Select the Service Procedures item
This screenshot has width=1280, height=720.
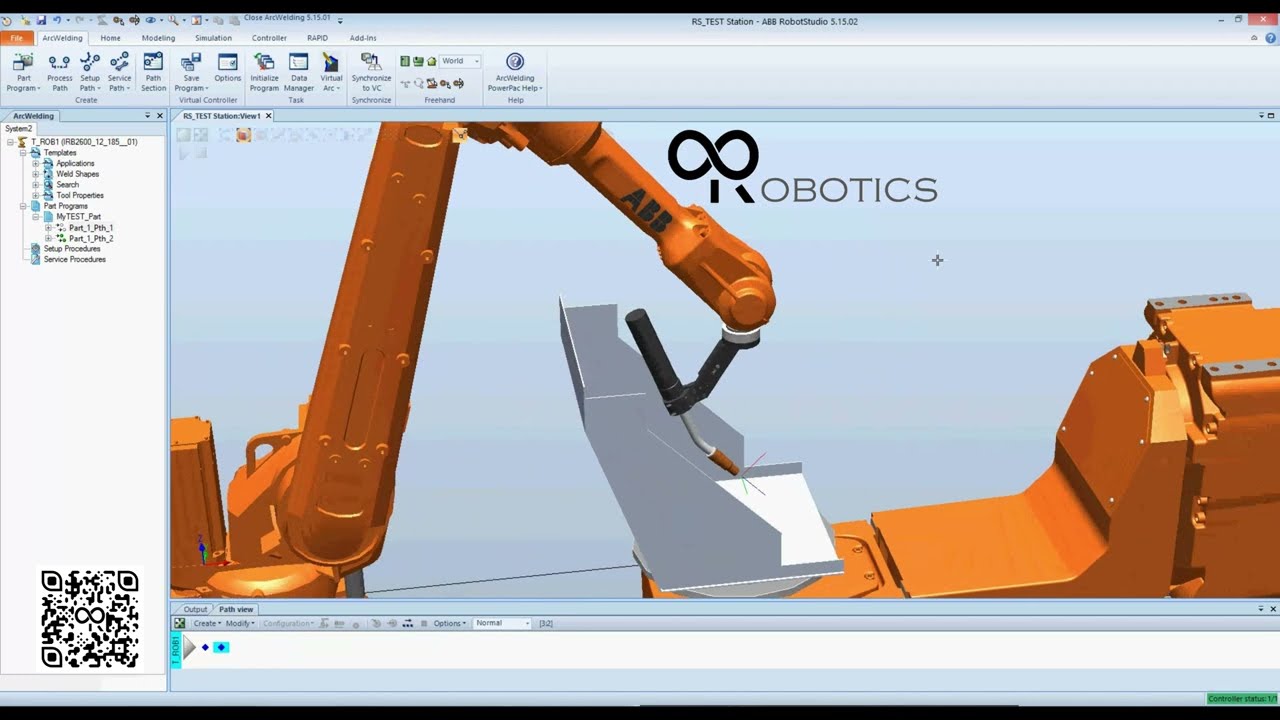[74, 260]
